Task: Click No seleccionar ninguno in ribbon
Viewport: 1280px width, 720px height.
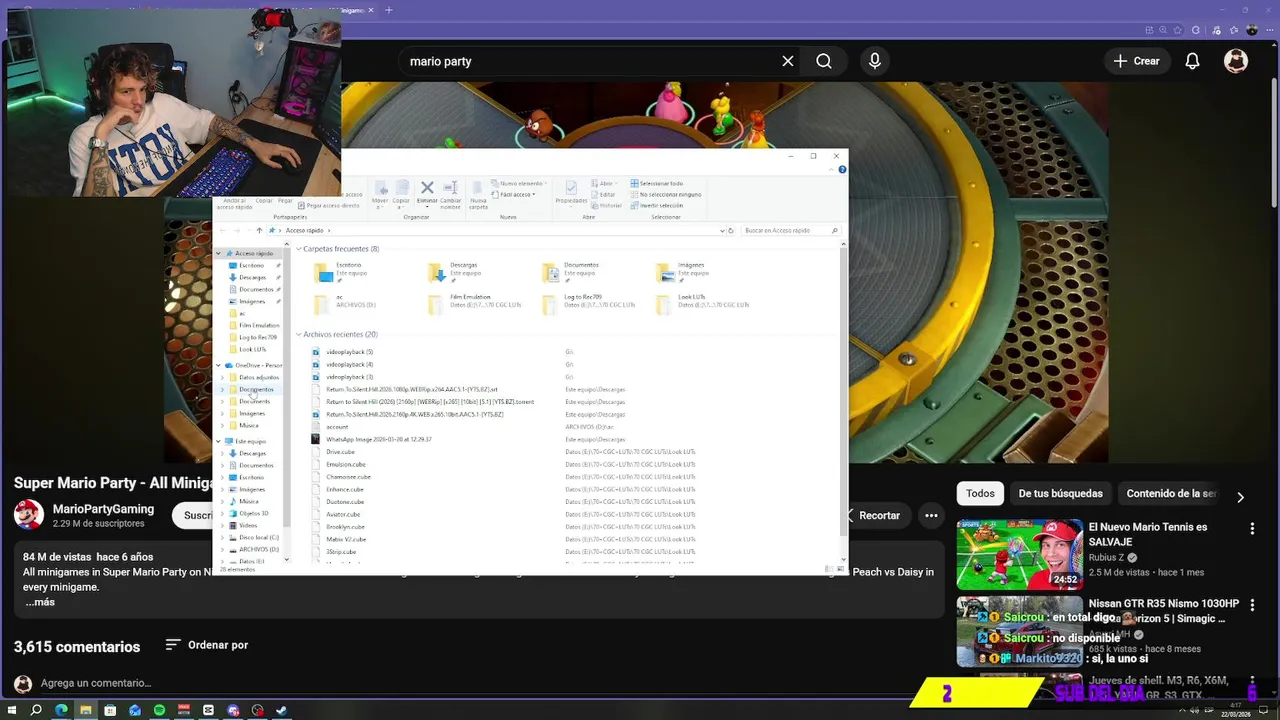Action: pos(666,194)
